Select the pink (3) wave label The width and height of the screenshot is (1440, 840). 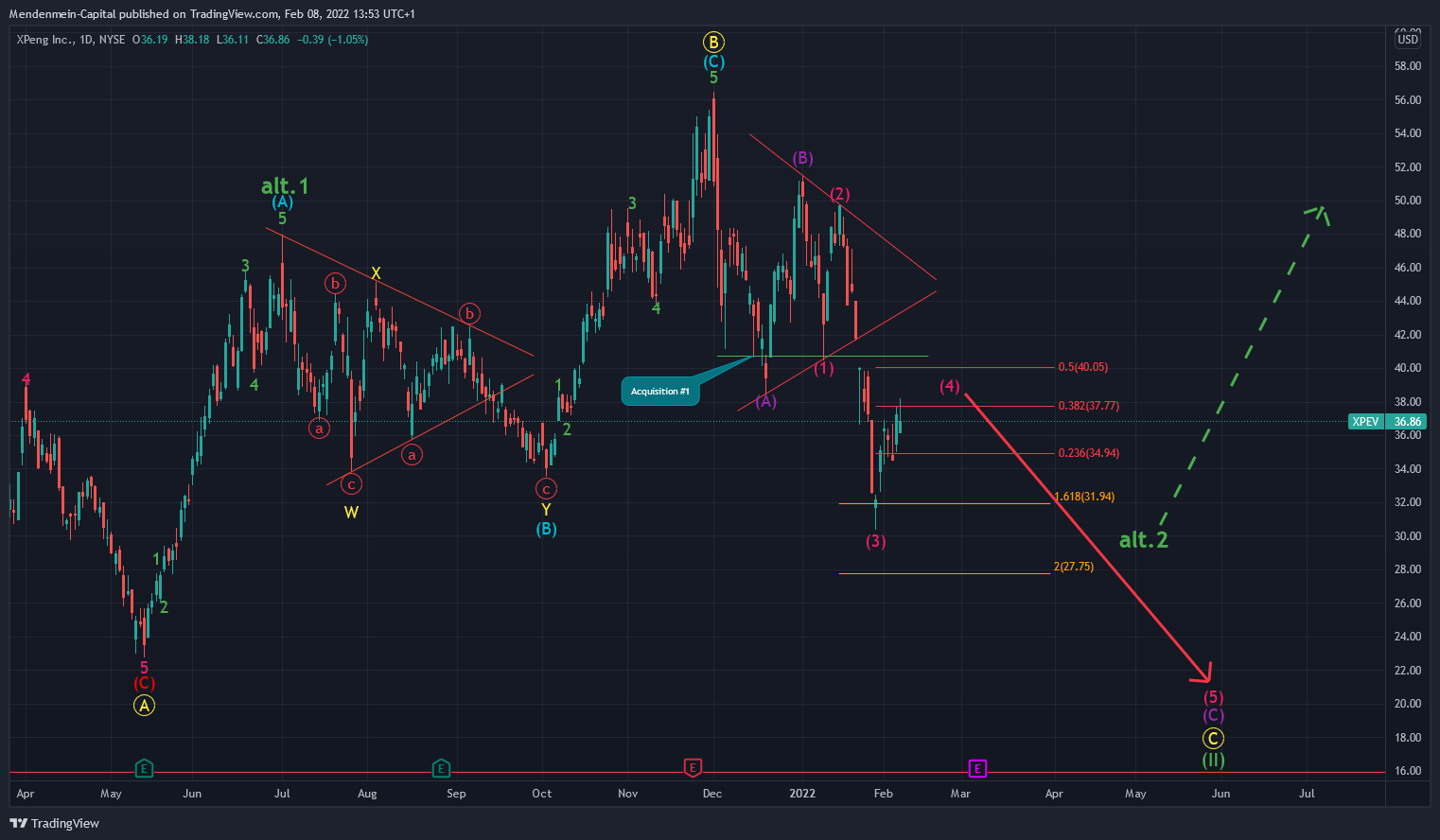[x=876, y=541]
